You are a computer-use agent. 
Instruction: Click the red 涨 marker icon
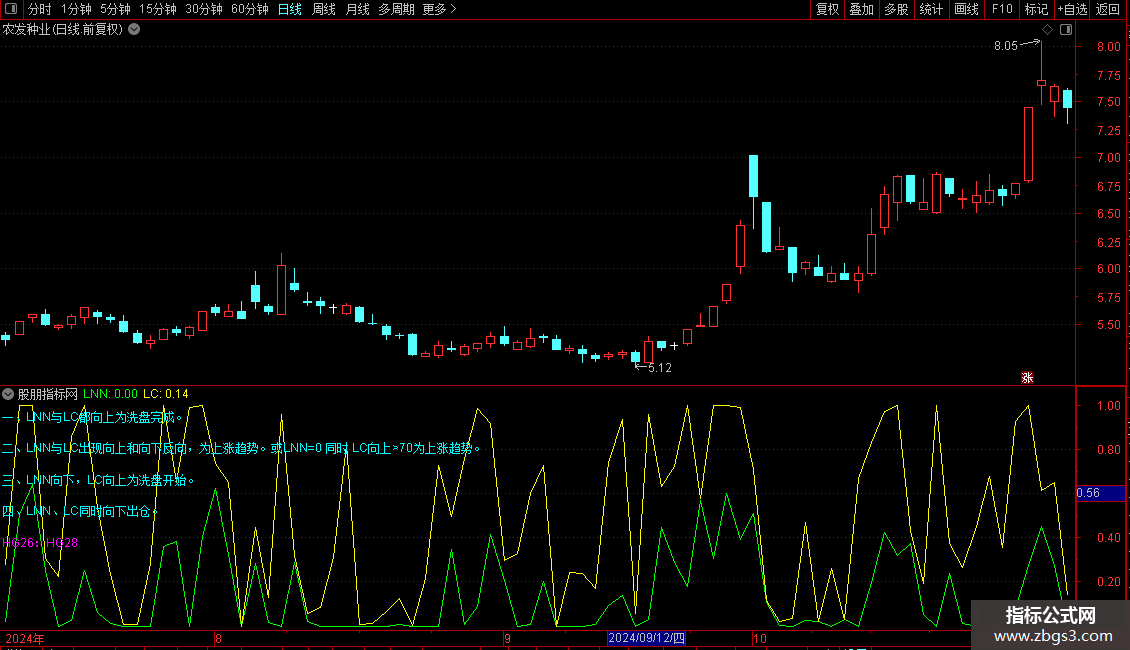coord(1027,378)
